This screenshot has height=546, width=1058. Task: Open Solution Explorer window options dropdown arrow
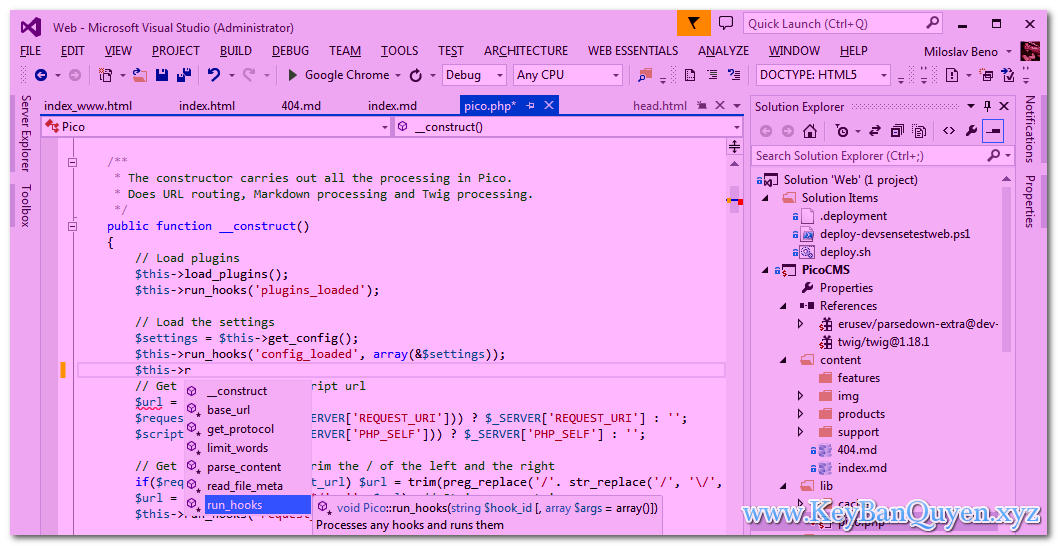click(x=971, y=106)
